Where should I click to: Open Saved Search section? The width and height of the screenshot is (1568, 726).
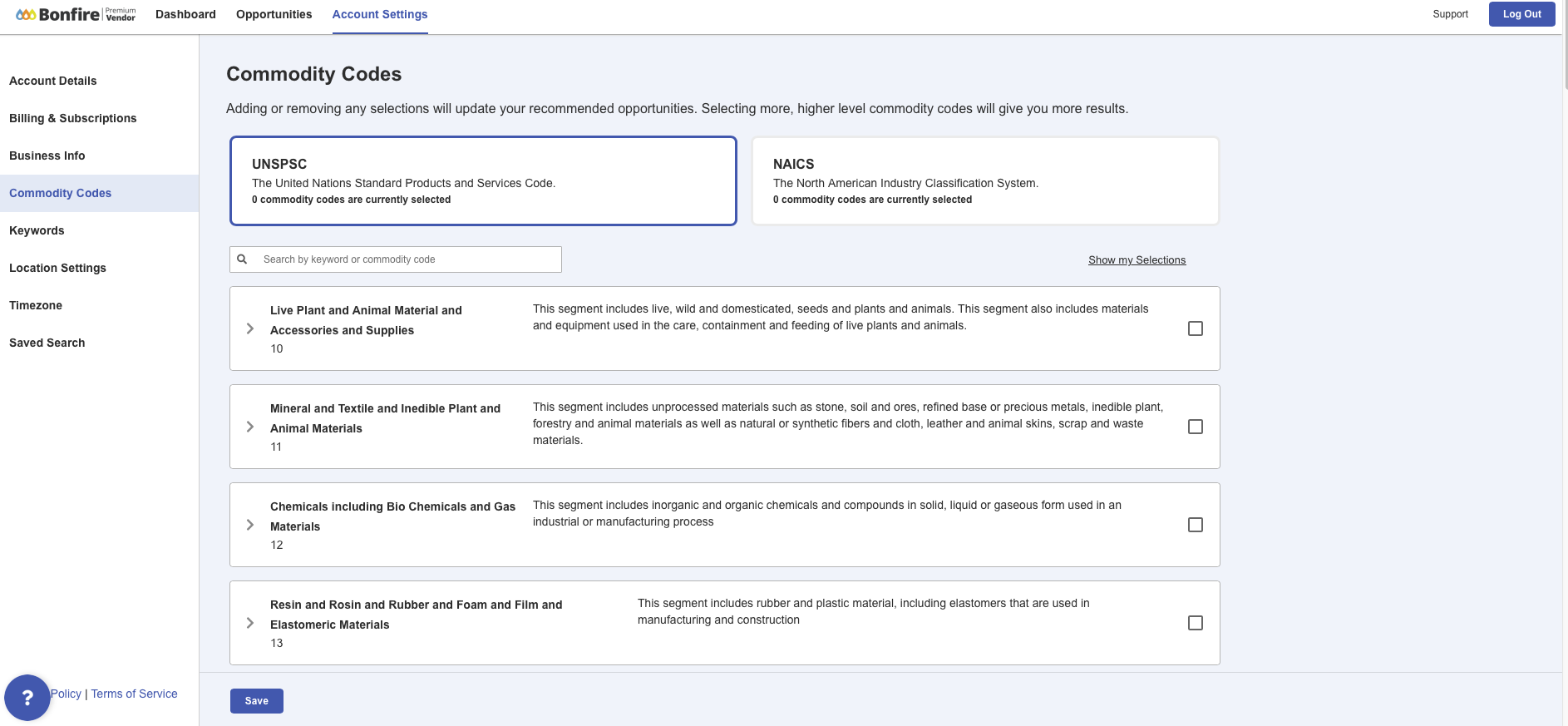pos(47,343)
